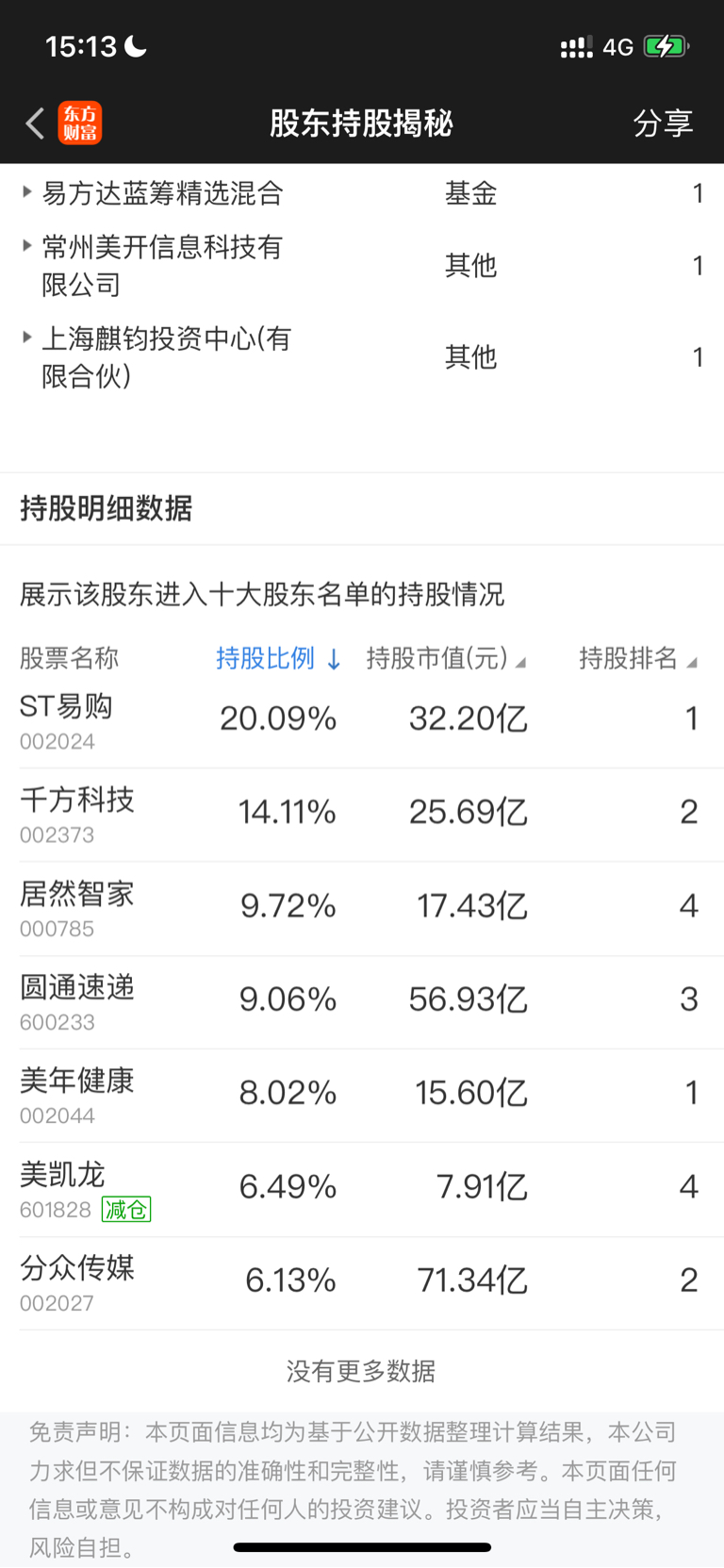Tap the Eastmoney orange logo icon
Screen dimensions: 724x1568
coord(80,124)
